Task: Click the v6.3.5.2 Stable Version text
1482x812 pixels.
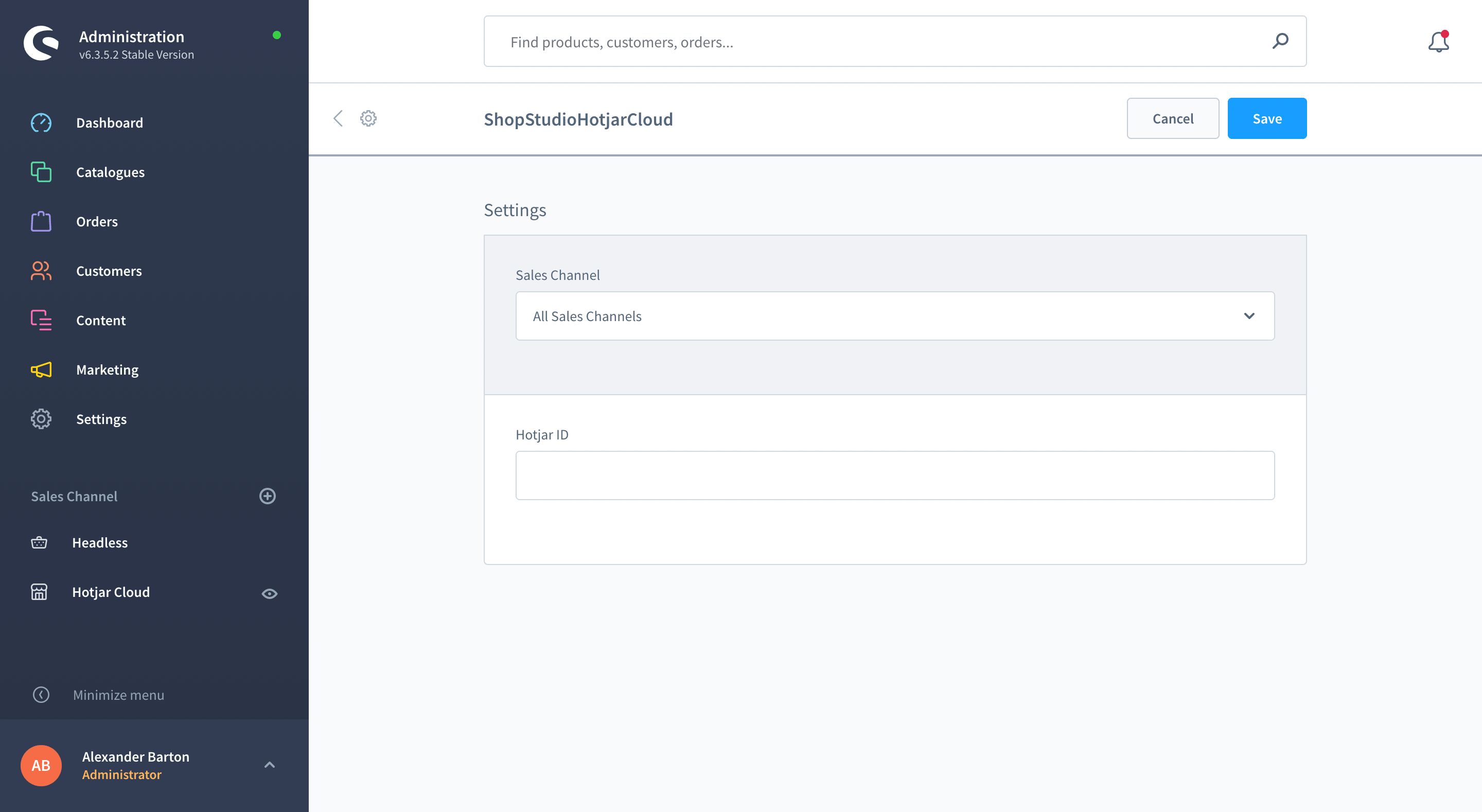Action: [136, 55]
